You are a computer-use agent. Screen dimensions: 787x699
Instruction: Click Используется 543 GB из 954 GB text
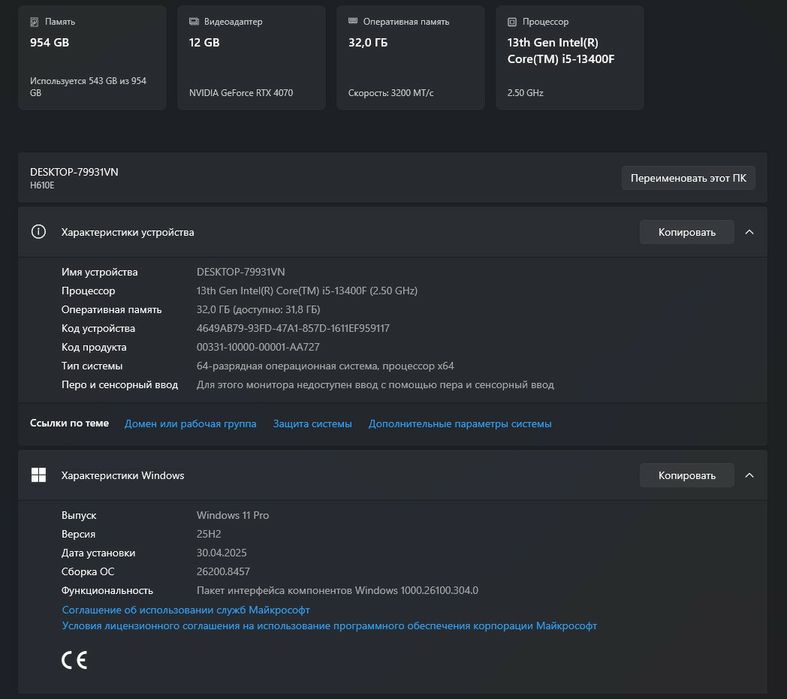pos(88,87)
